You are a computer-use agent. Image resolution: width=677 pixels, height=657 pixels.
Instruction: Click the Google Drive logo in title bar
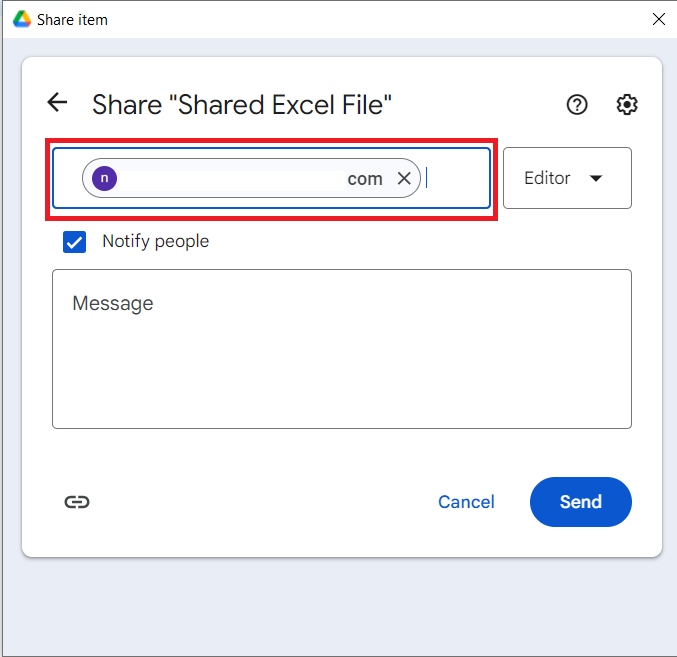(x=21, y=19)
